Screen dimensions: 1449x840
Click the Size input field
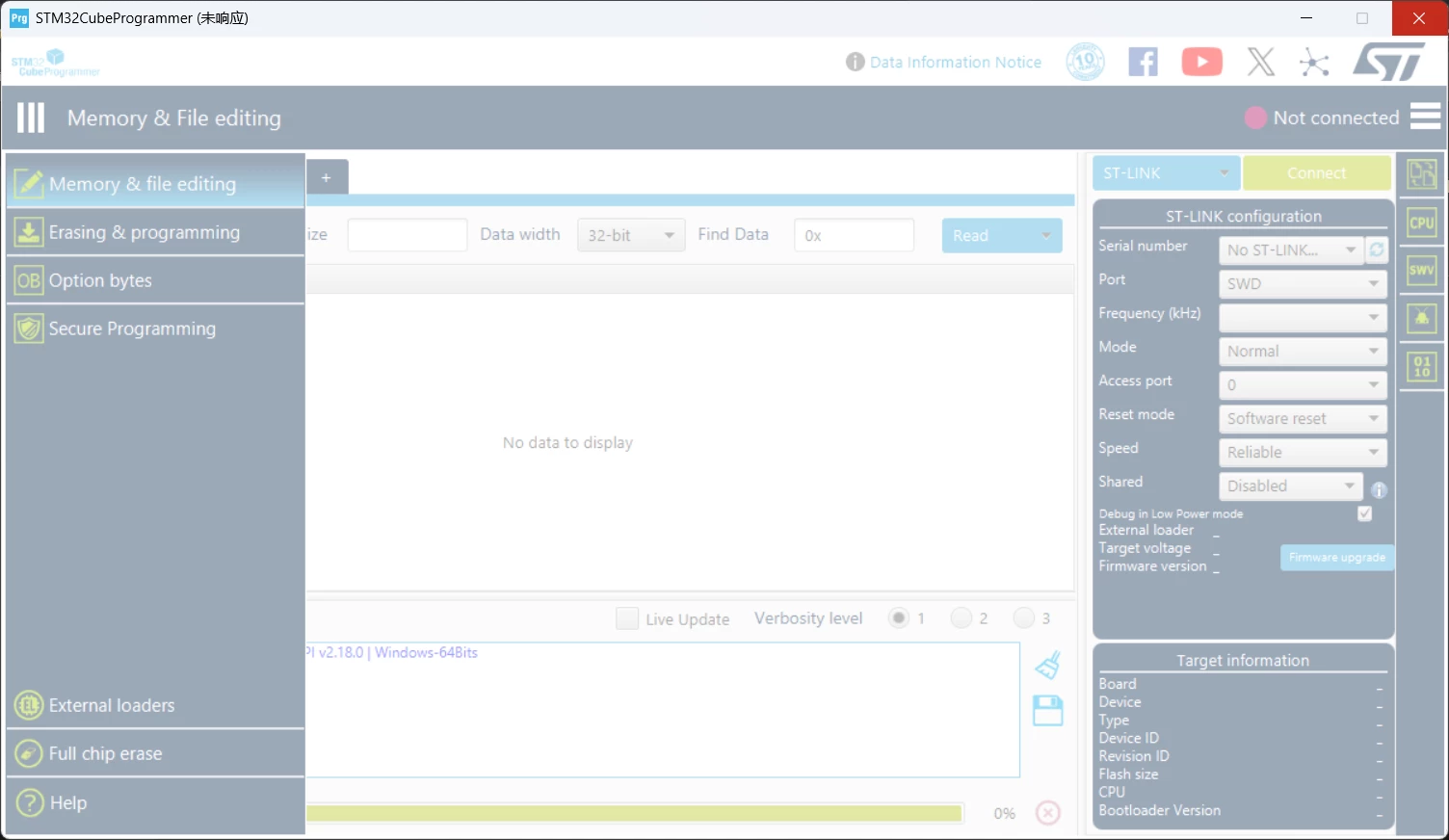point(408,235)
